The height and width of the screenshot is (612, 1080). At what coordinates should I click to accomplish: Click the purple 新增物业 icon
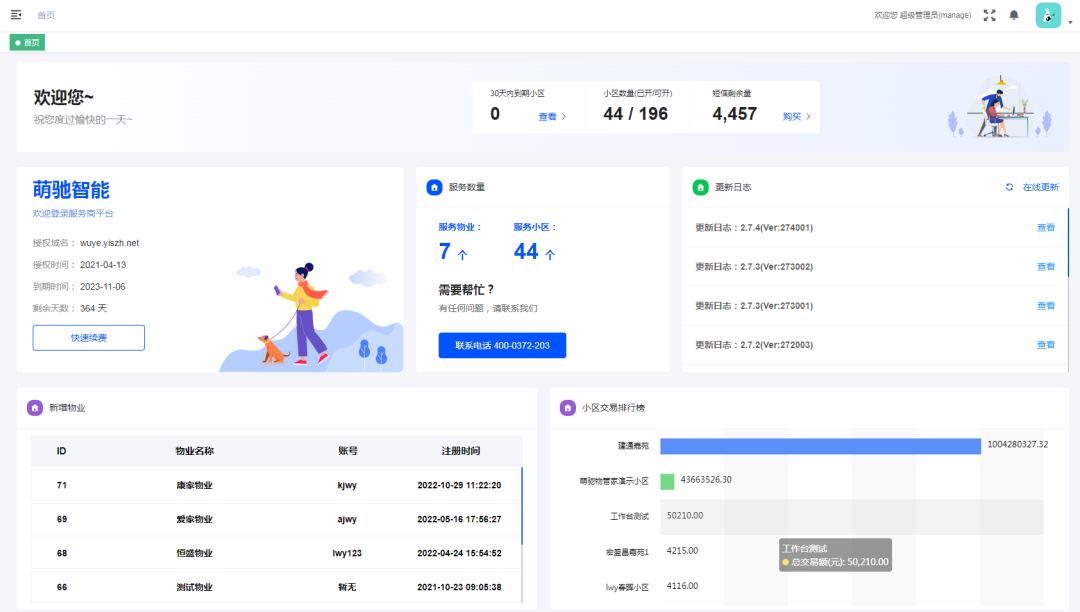[x=34, y=408]
